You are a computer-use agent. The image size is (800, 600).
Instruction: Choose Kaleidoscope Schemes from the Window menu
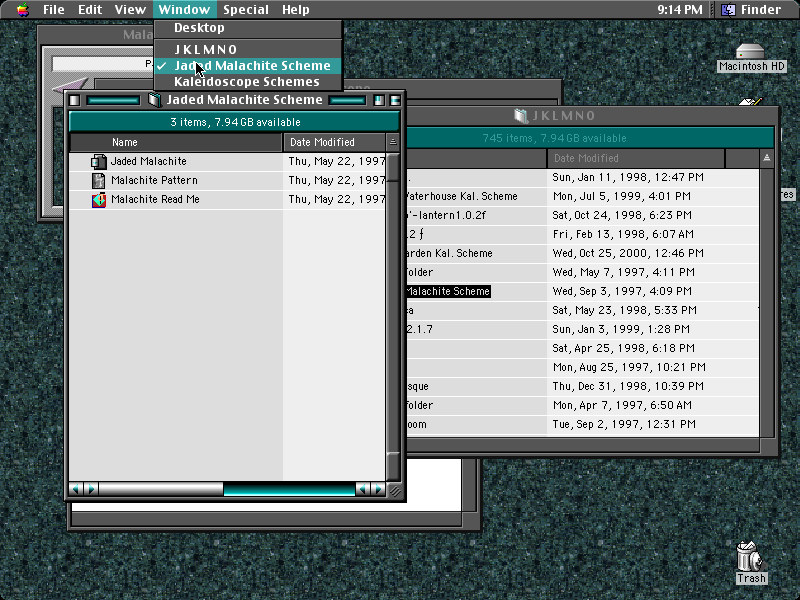(248, 82)
